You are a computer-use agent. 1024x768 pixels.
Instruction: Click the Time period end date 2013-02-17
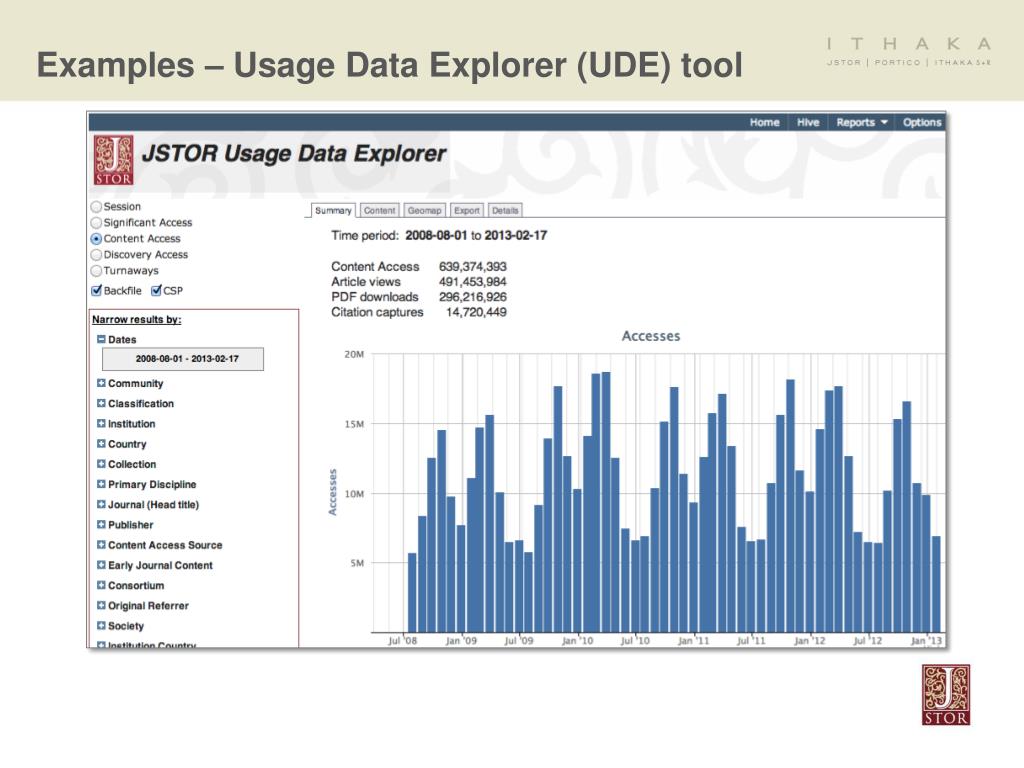pos(516,235)
